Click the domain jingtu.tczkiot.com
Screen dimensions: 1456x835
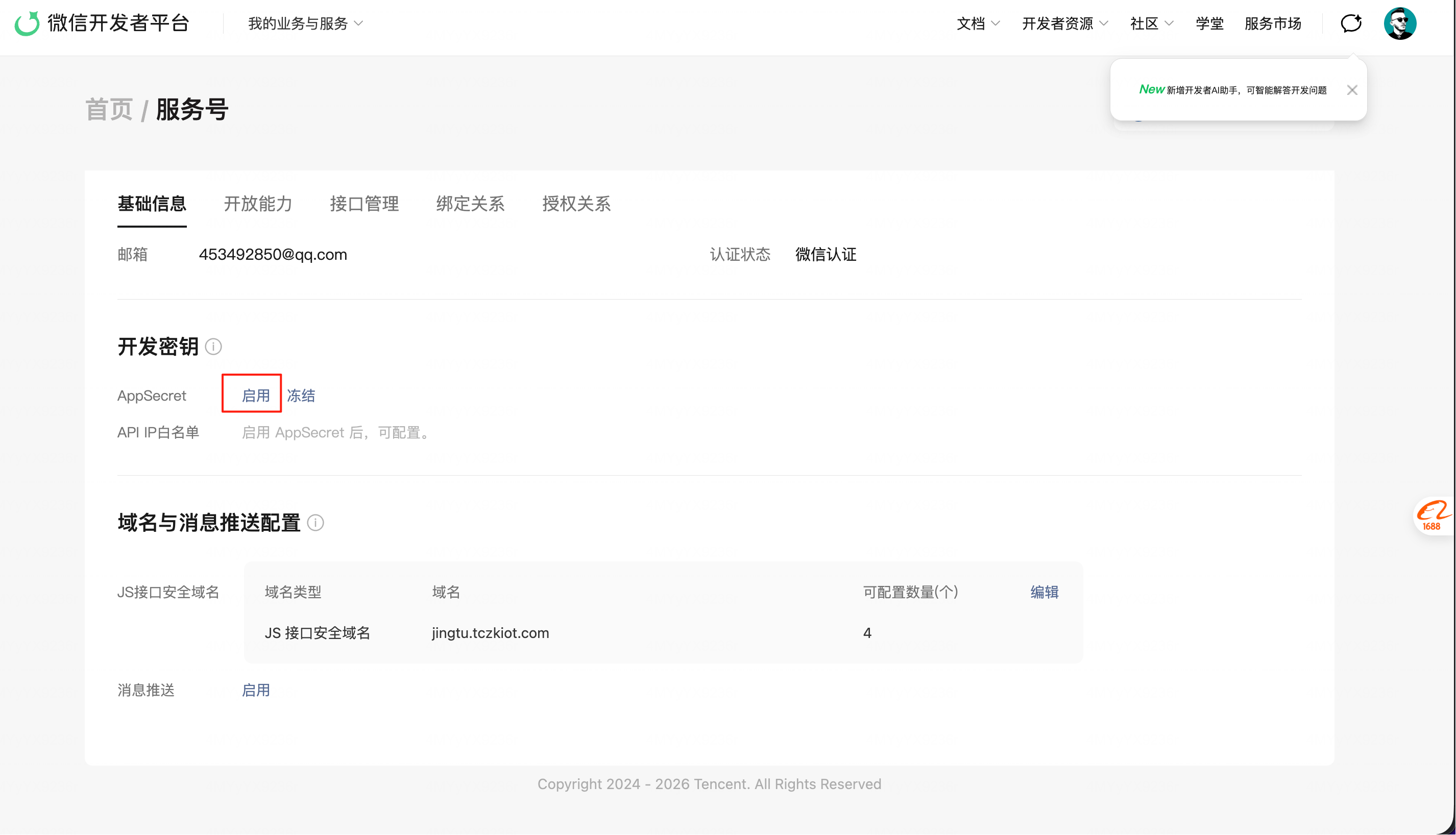[x=490, y=633]
